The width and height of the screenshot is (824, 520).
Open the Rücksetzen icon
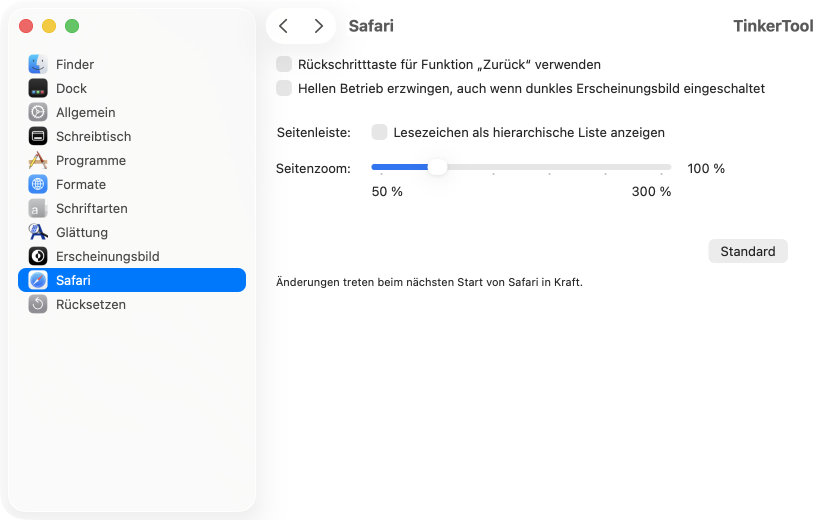click(x=38, y=304)
